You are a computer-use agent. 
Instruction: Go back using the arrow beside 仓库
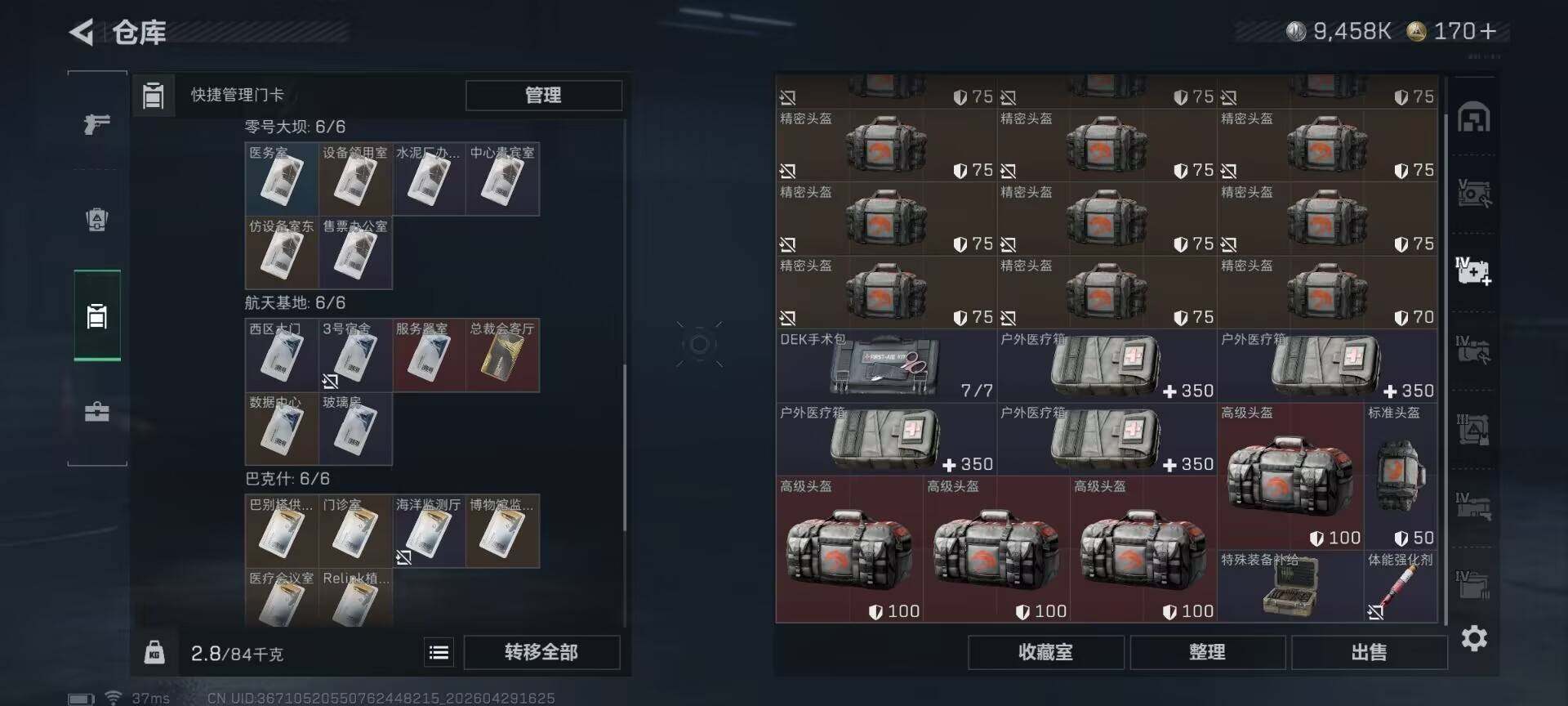tap(81, 33)
